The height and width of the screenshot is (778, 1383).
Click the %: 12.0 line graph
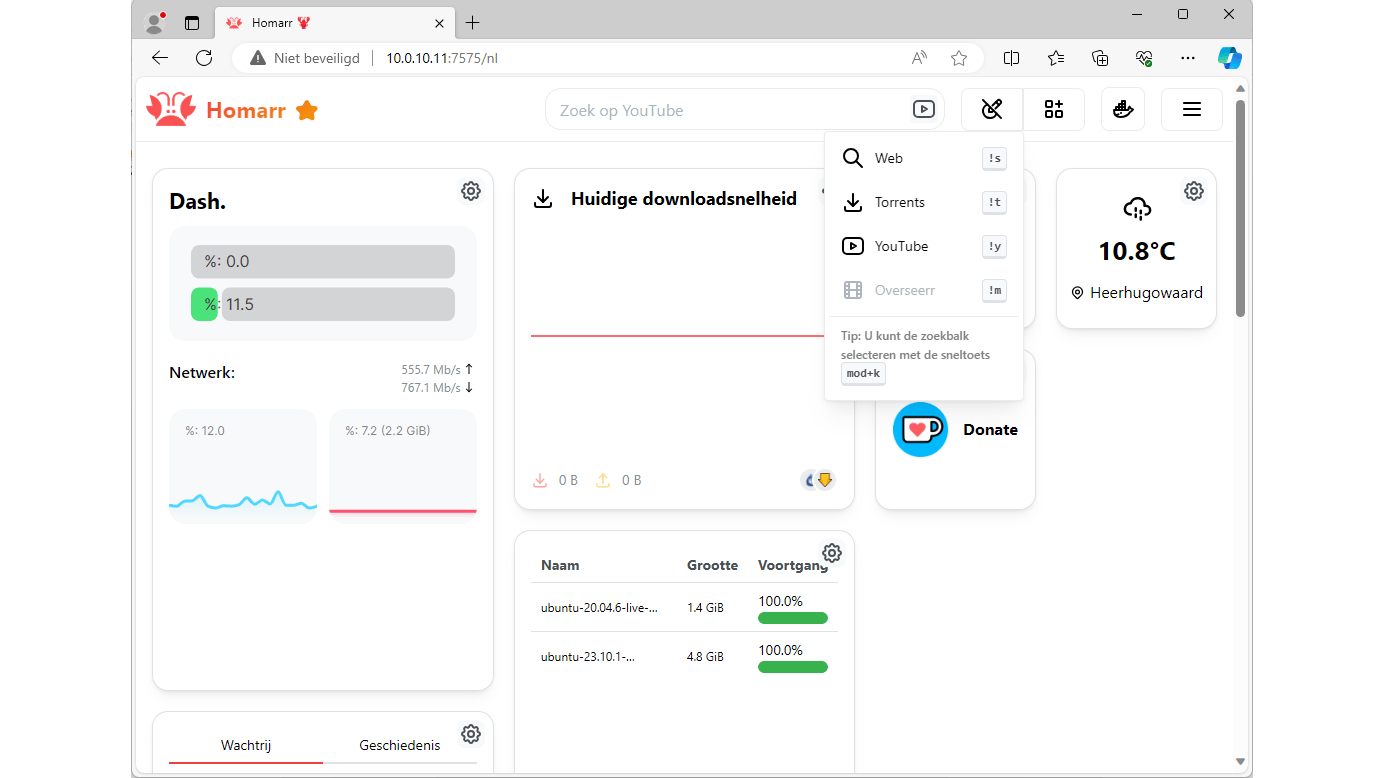pyautogui.click(x=243, y=466)
